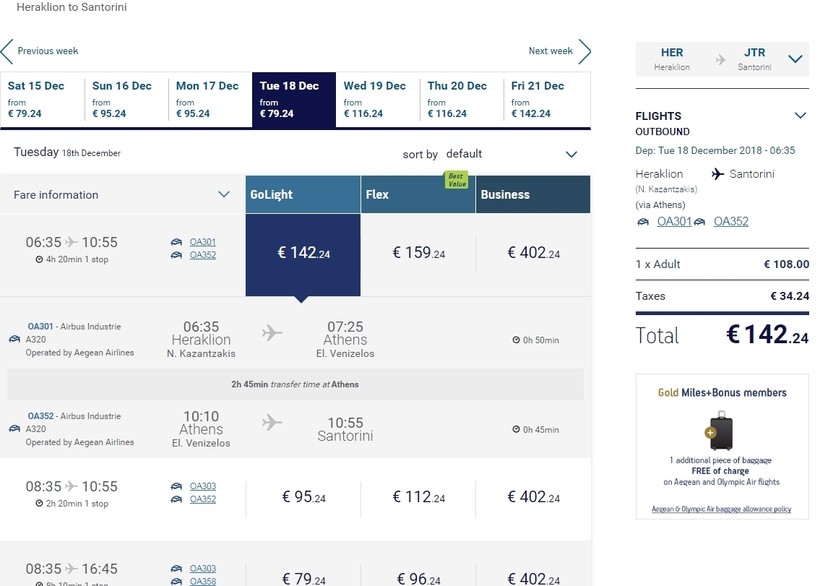Select the Sat 15 Dec date tab
Screen dimensions: 820x586
[41, 99]
